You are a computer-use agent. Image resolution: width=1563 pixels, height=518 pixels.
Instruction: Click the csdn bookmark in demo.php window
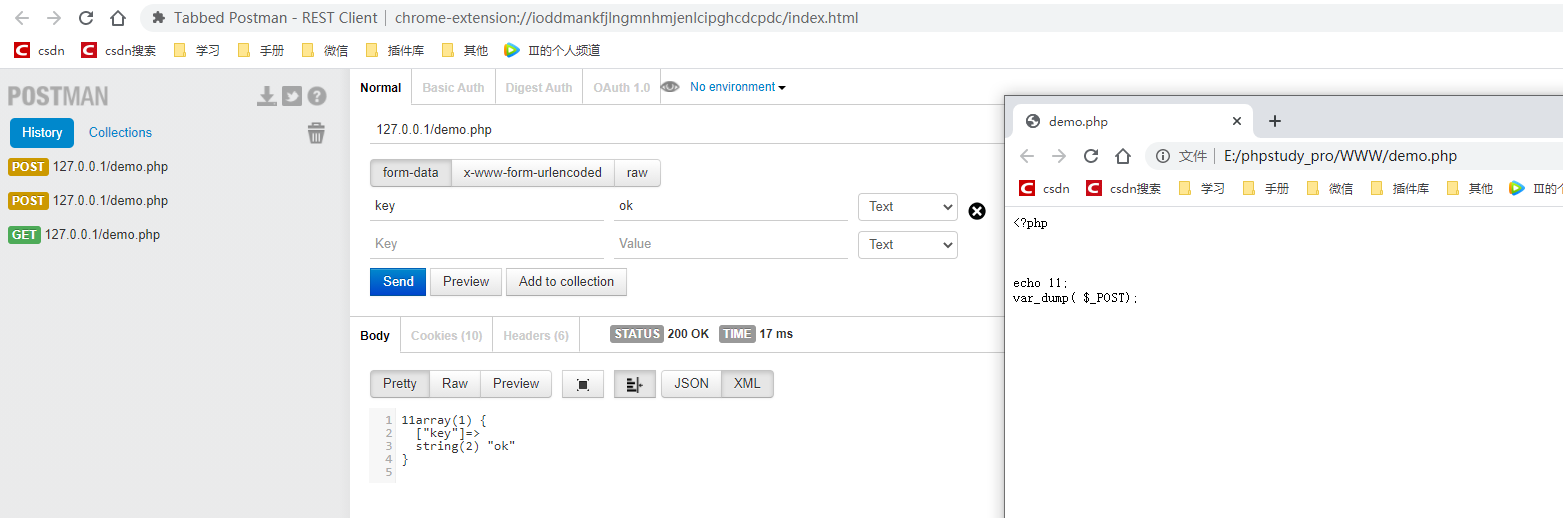coord(1044,188)
